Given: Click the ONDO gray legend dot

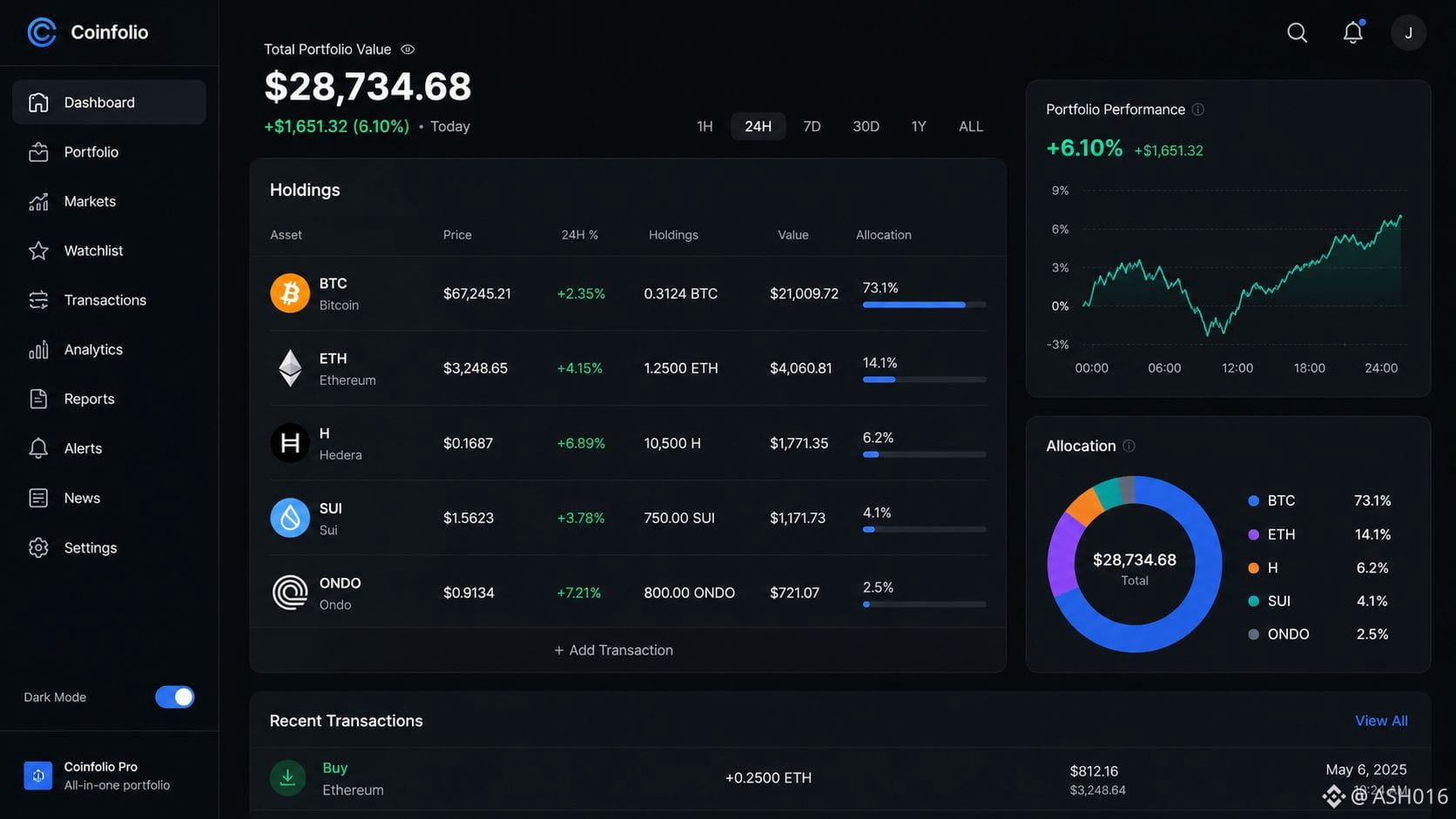Looking at the screenshot, I should [x=1253, y=634].
